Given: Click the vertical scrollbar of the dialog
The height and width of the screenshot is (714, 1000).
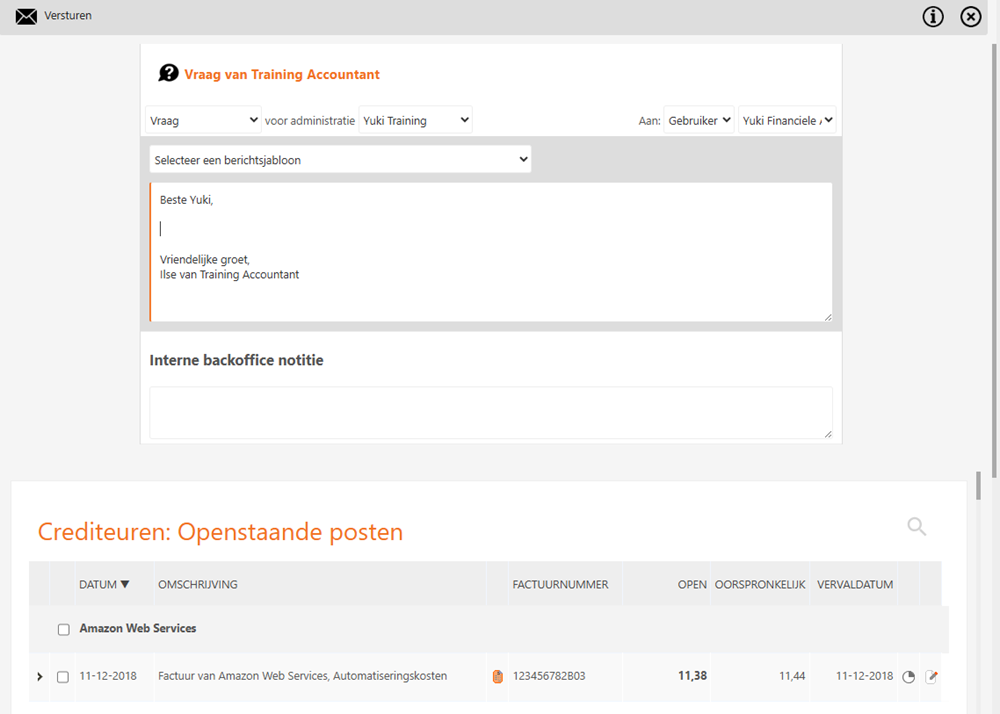Looking at the screenshot, I should 994,261.
